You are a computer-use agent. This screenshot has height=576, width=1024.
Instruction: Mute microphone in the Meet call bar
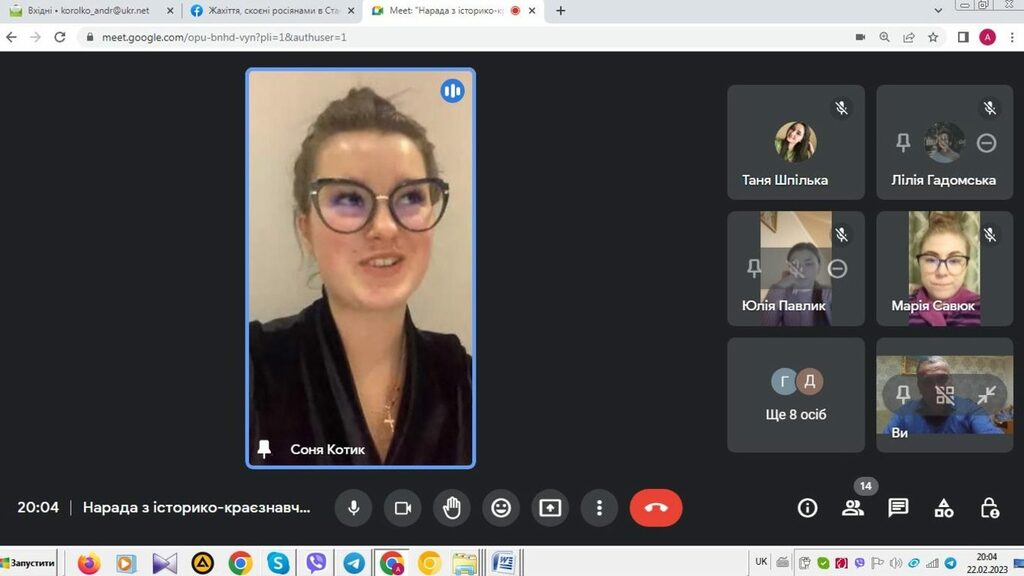(x=353, y=508)
